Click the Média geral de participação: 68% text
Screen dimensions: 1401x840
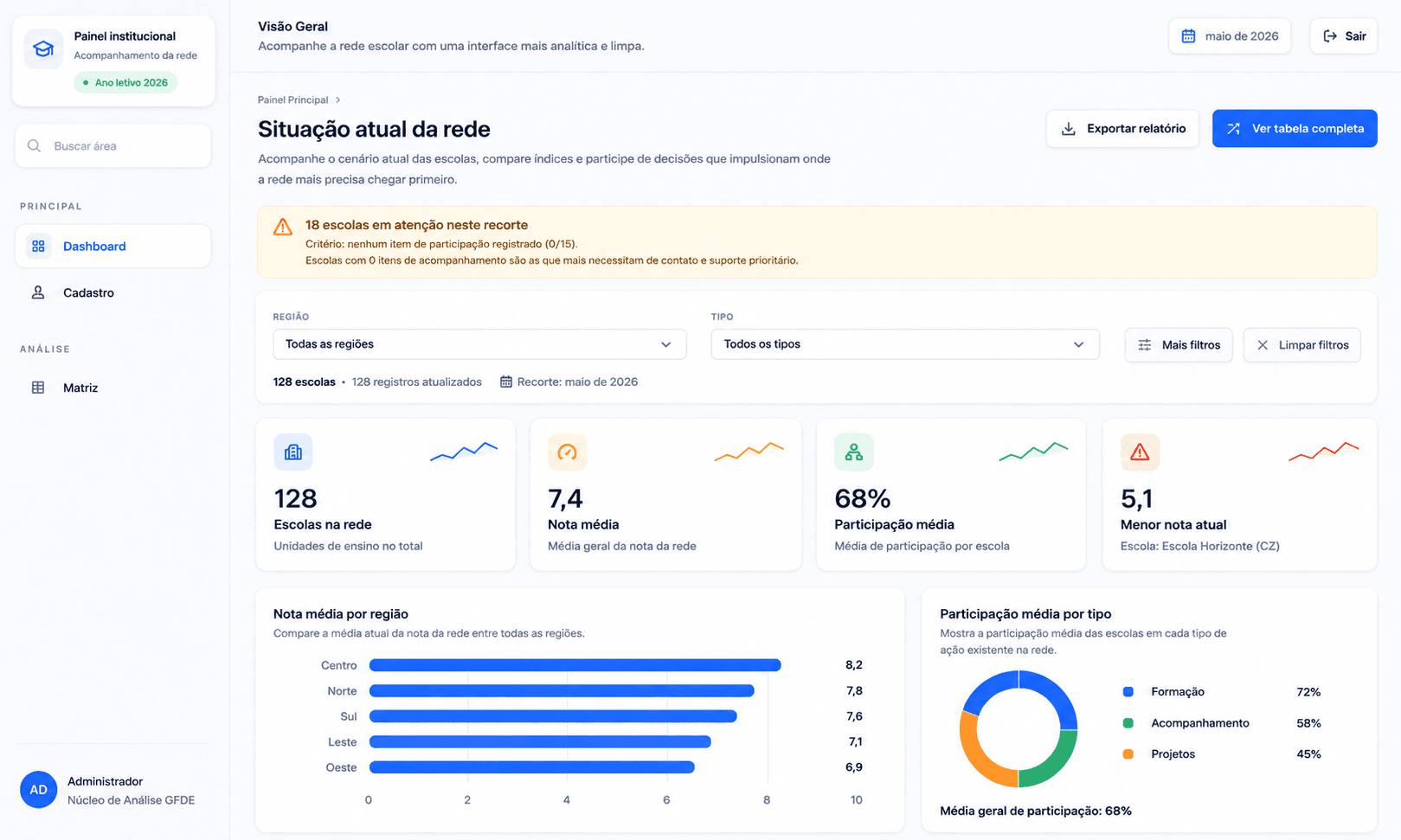(1036, 811)
